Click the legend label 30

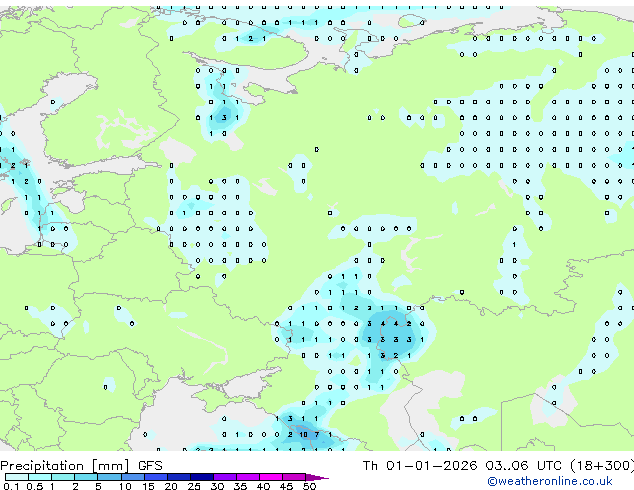tap(217, 486)
